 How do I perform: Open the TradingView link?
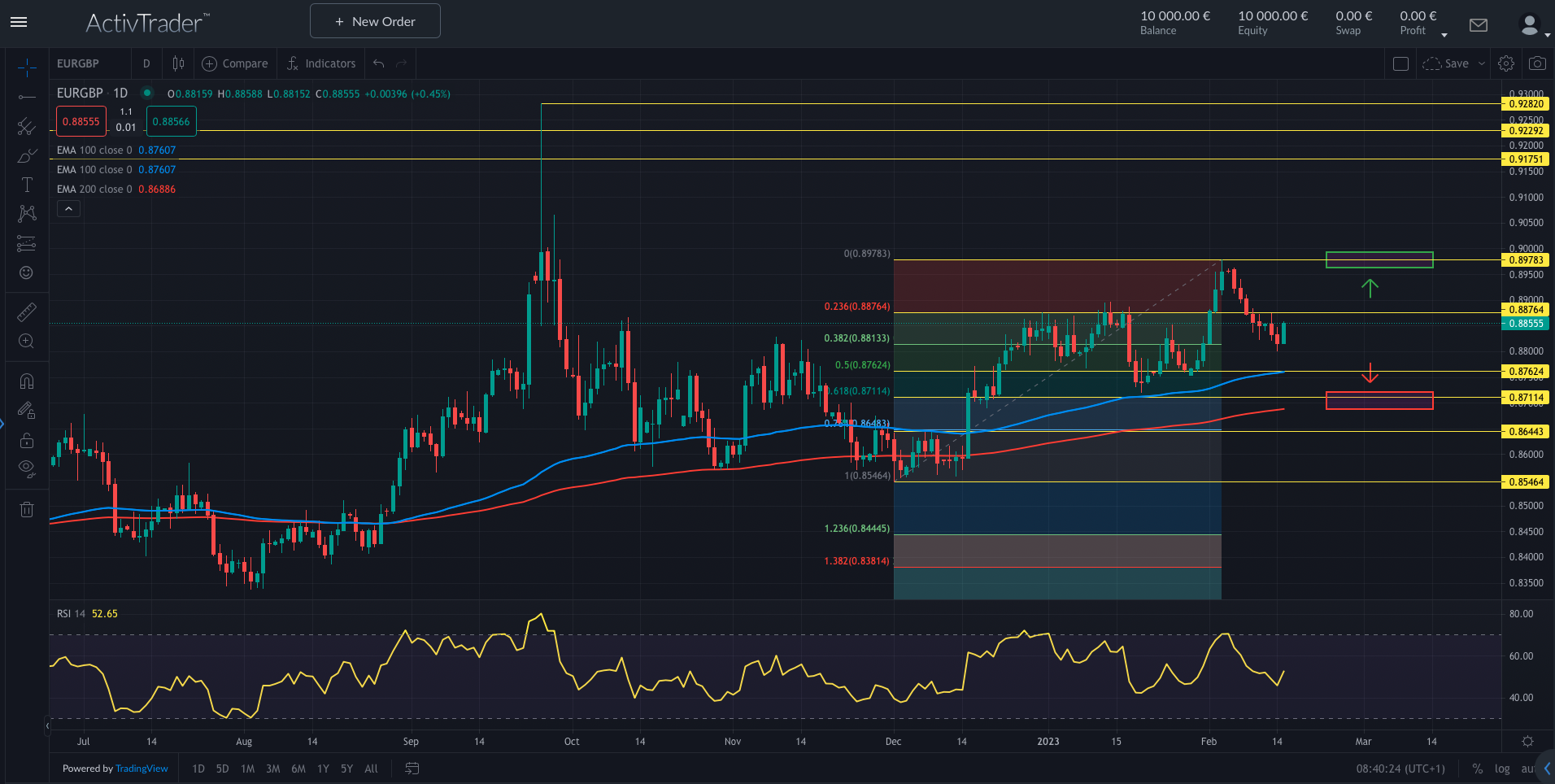click(141, 769)
